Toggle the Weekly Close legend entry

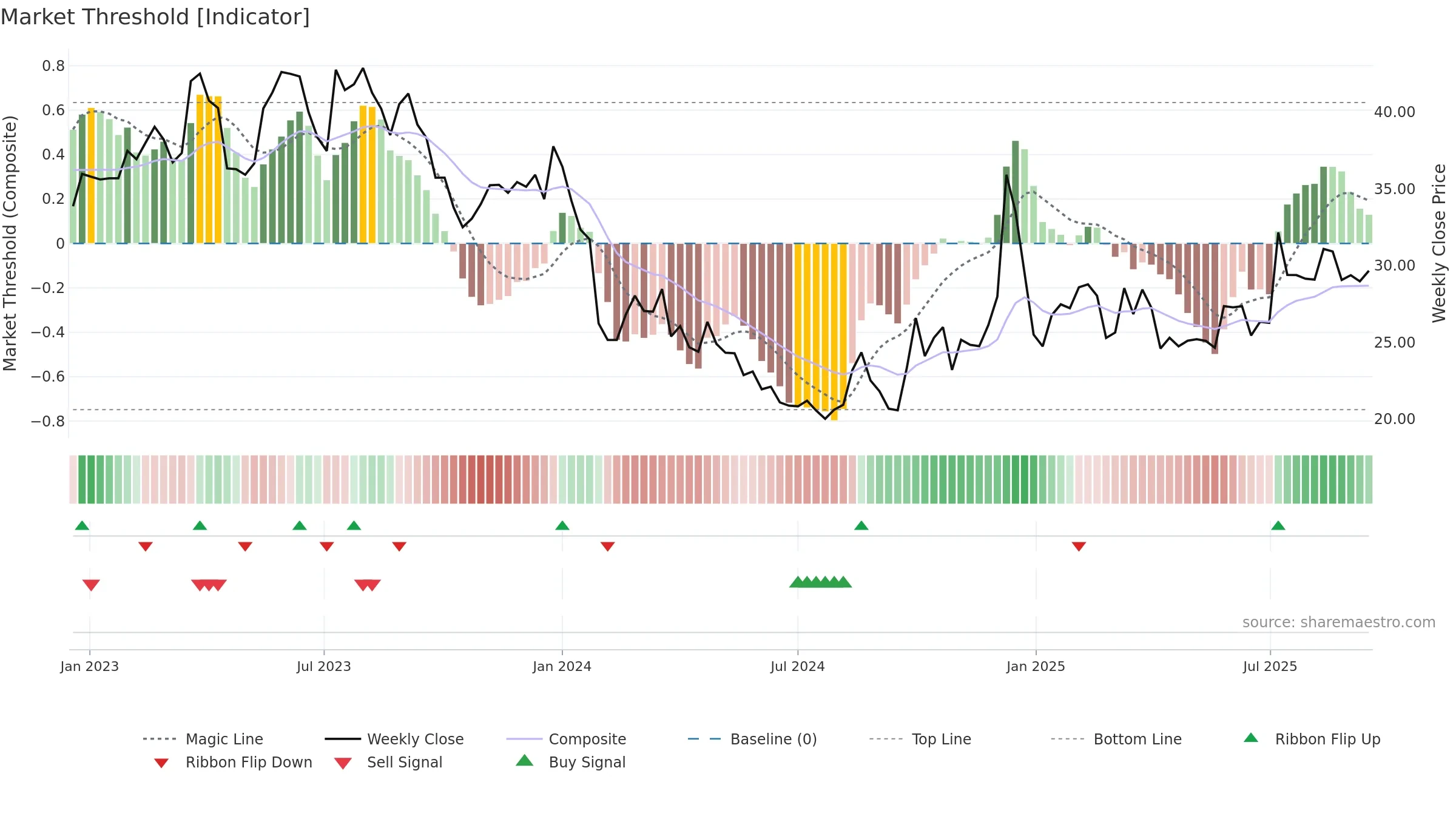pos(394,739)
